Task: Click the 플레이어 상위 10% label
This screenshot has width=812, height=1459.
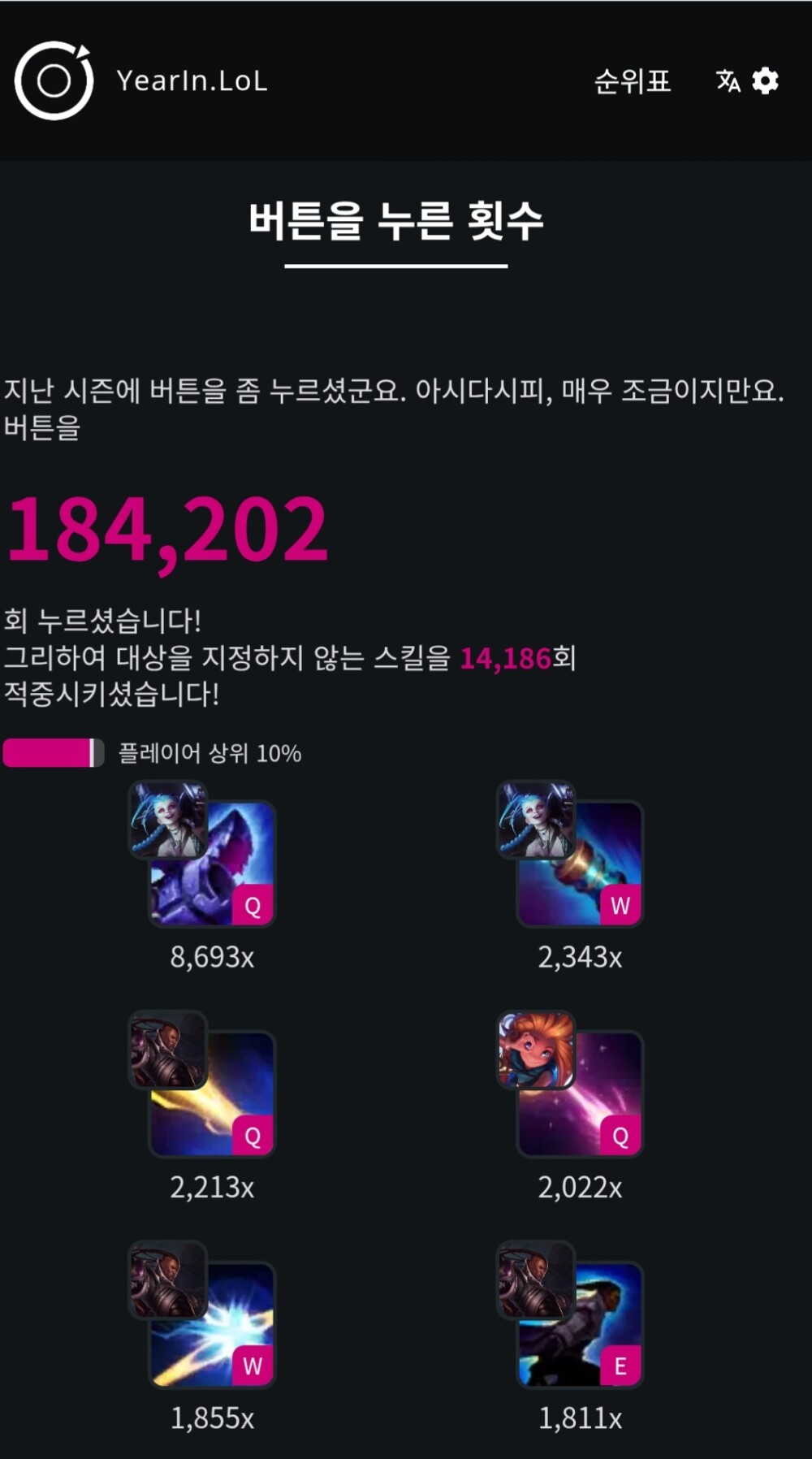Action: point(209,753)
